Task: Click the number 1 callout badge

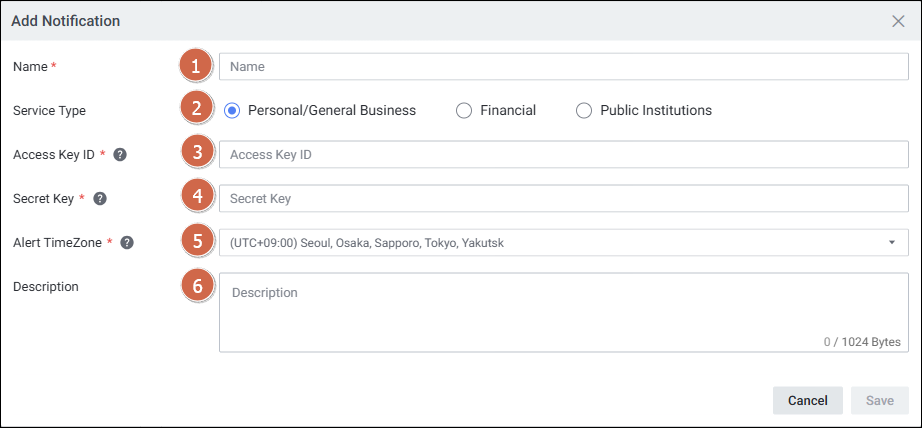Action: click(197, 67)
